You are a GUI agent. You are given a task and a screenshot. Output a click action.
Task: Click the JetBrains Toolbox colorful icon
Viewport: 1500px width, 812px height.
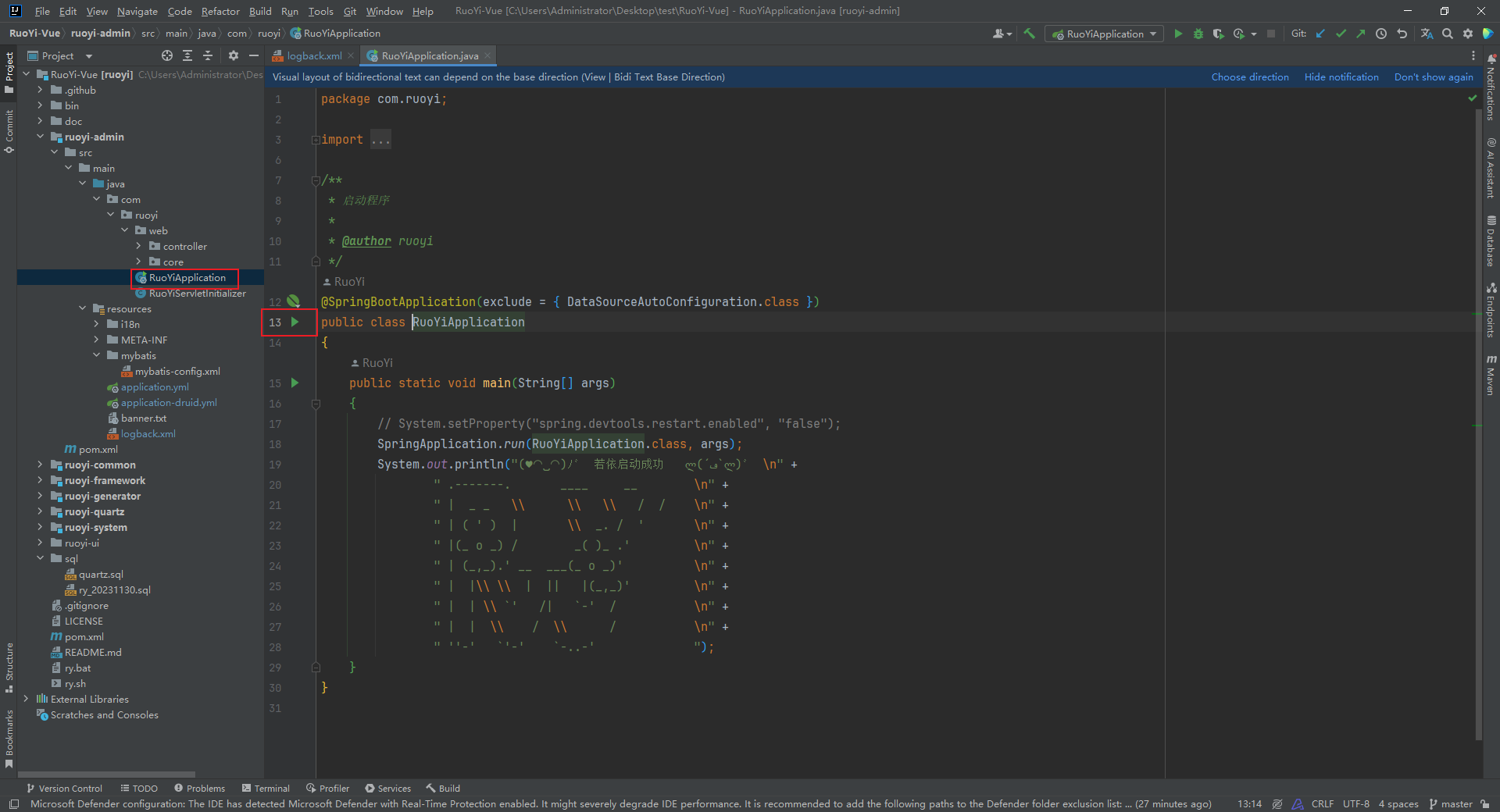click(x=1488, y=34)
